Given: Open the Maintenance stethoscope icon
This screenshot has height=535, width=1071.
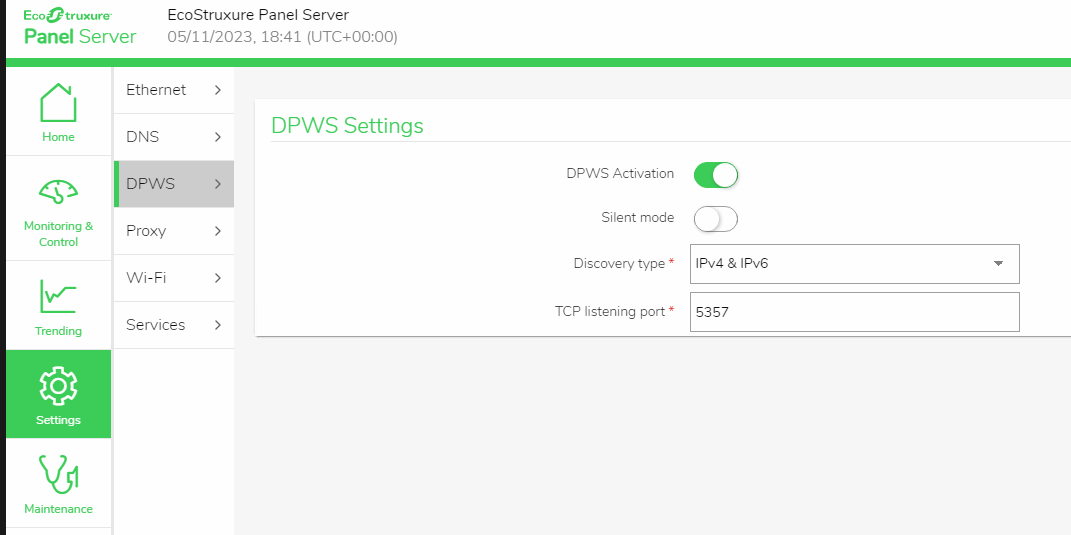Looking at the screenshot, I should [x=58, y=474].
